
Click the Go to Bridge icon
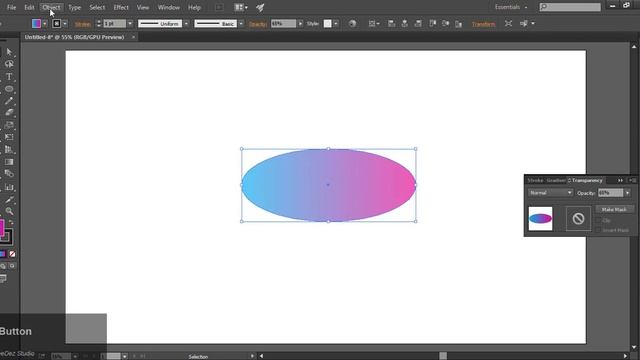click(x=219, y=7)
